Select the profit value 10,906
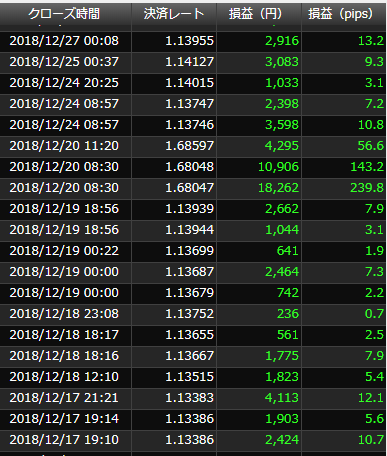The height and width of the screenshot is (456, 387). [x=279, y=167]
